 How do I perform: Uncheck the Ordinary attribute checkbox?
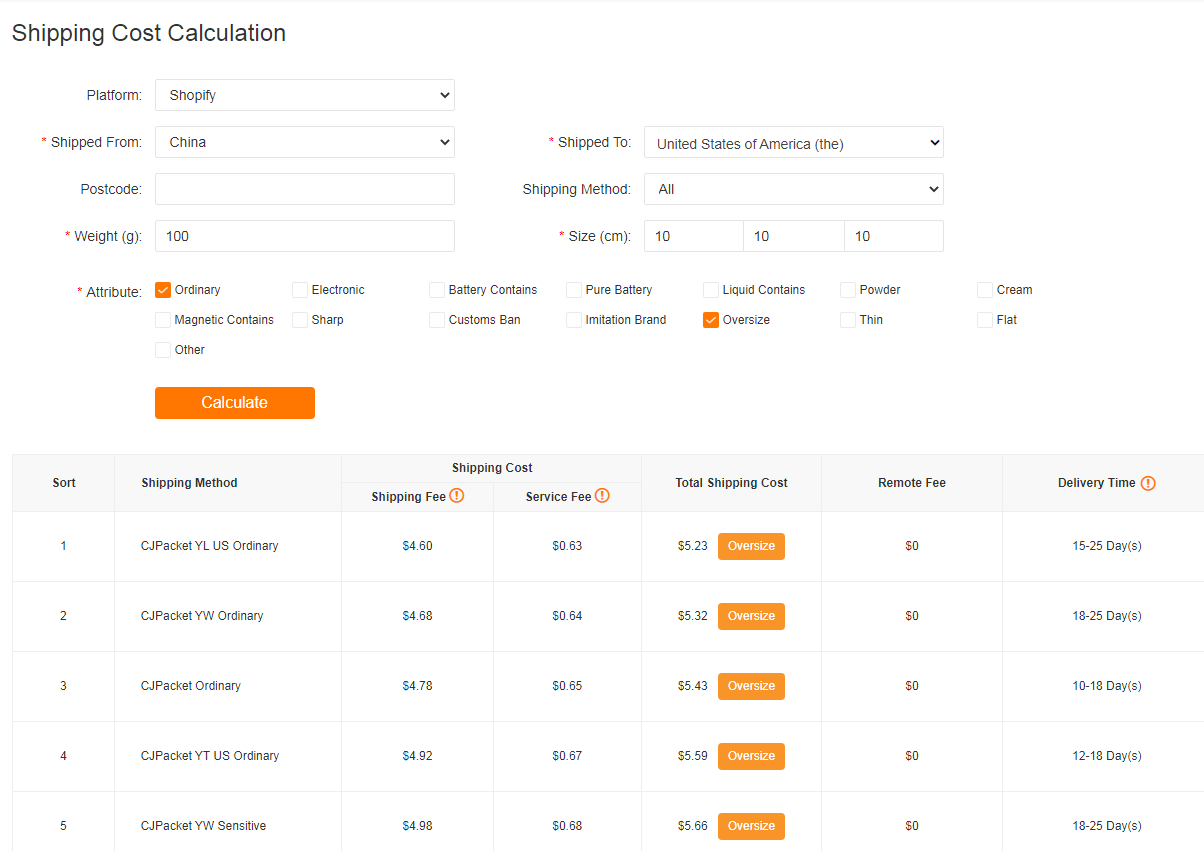click(163, 290)
